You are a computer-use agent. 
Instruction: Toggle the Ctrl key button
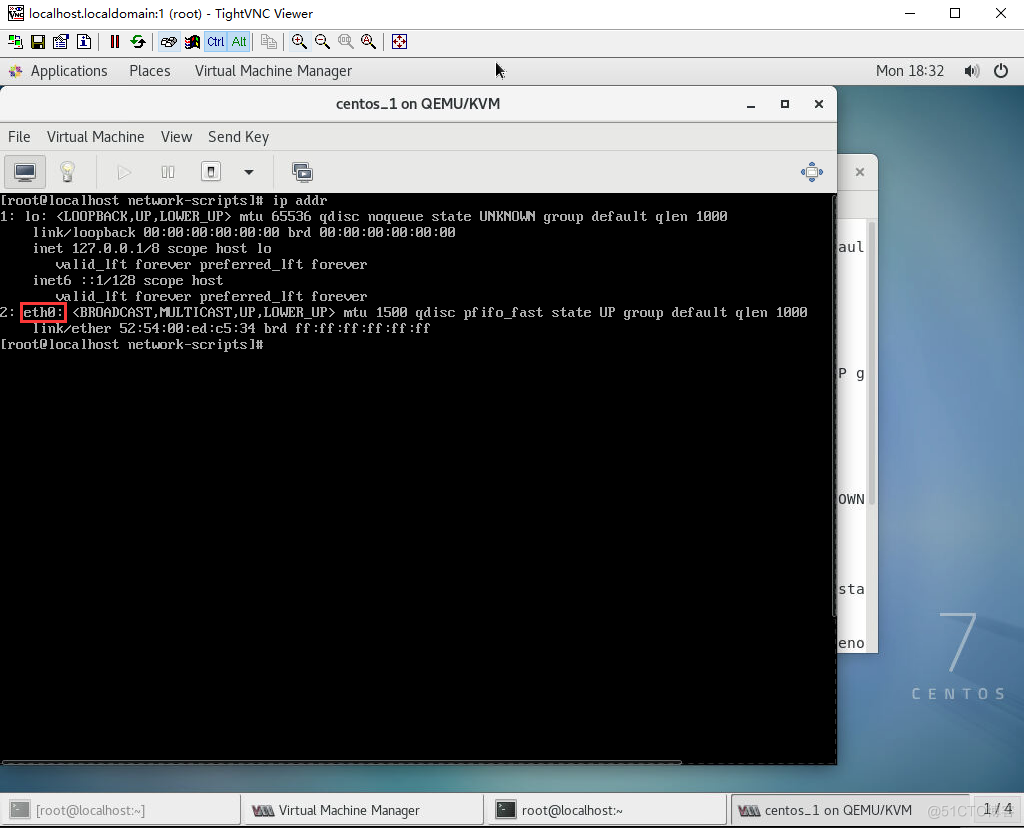tap(216, 42)
